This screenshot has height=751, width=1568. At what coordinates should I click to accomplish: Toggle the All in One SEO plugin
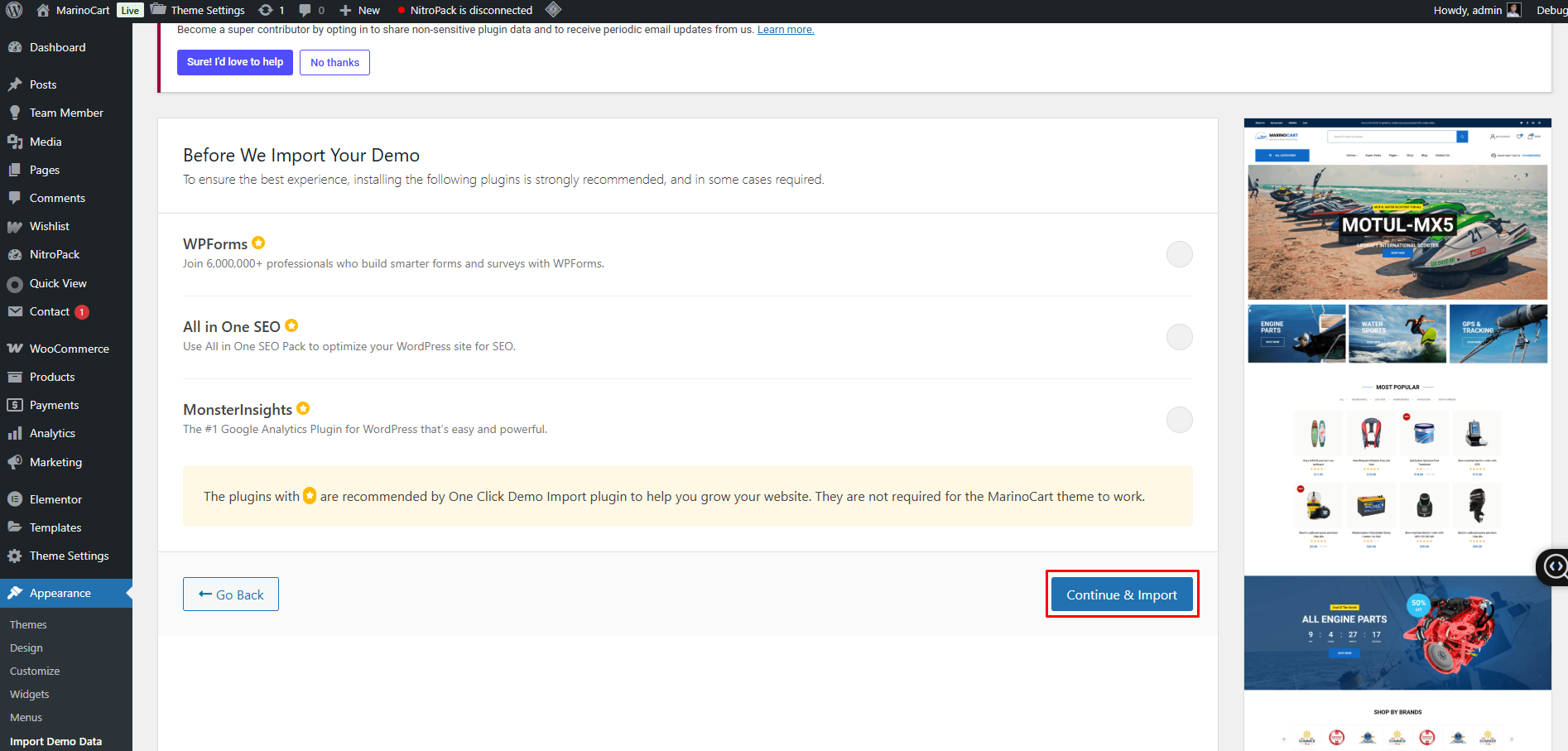point(1179,337)
